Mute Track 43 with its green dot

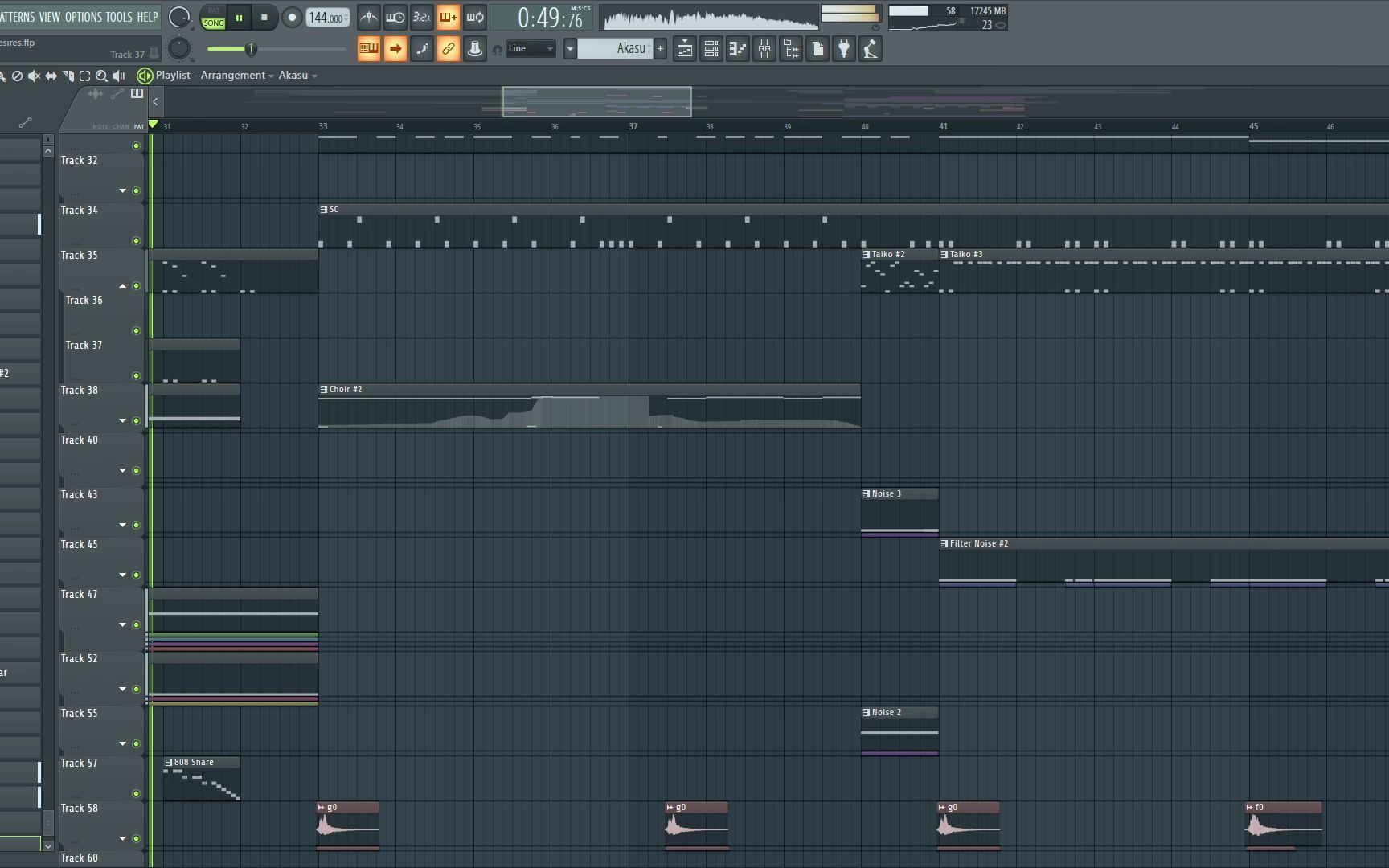point(136,525)
